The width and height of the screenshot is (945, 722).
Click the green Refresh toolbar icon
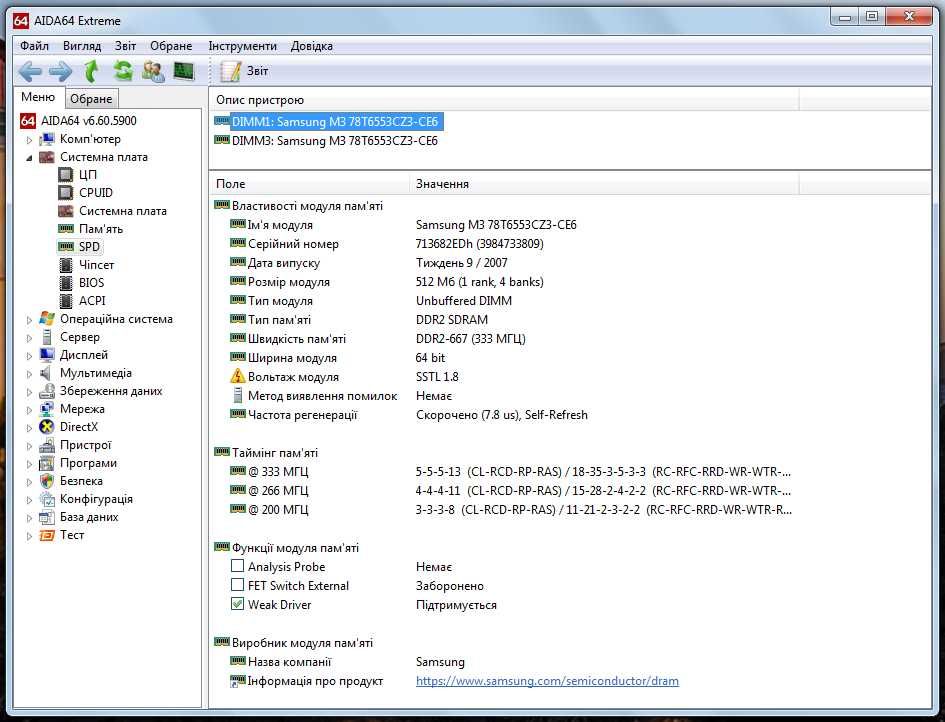[x=123, y=71]
